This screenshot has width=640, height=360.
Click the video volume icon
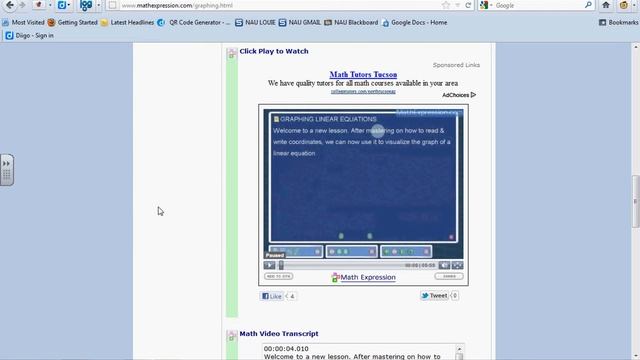point(444,265)
